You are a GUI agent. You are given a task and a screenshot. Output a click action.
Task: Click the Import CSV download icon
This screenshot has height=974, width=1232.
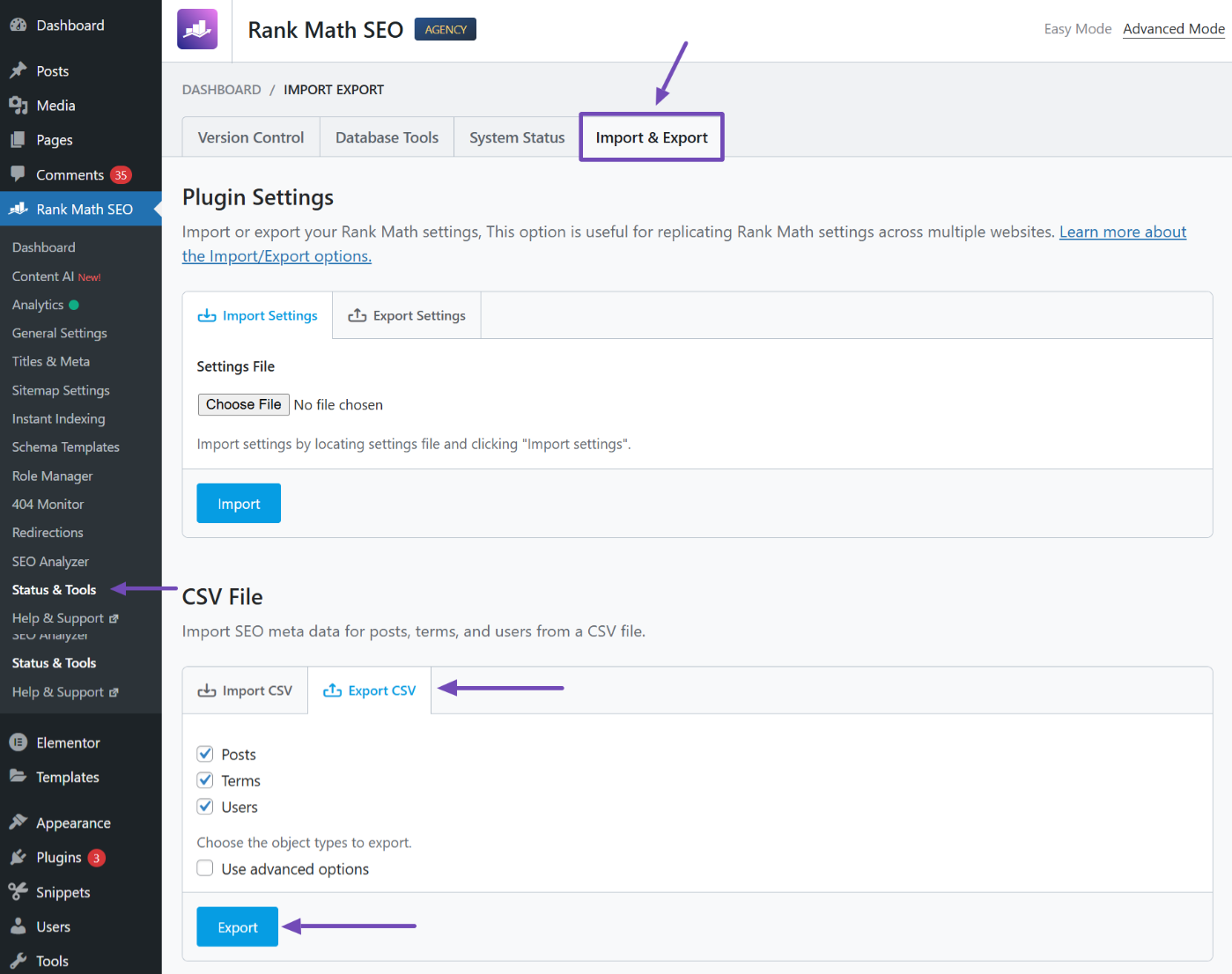click(207, 690)
